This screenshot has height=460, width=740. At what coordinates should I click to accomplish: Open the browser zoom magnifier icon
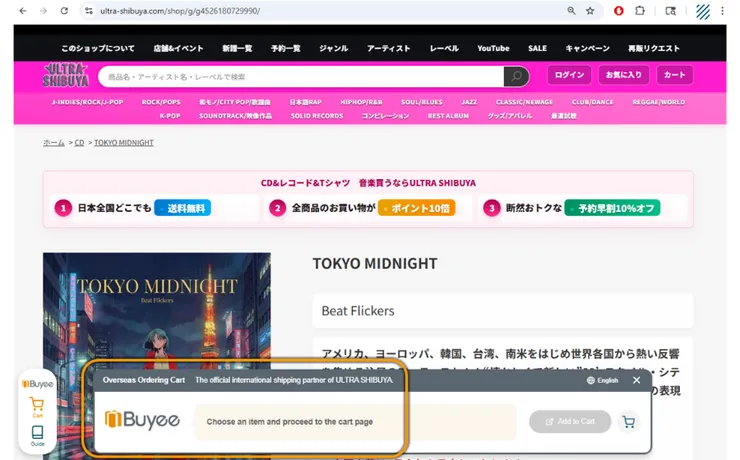click(571, 11)
